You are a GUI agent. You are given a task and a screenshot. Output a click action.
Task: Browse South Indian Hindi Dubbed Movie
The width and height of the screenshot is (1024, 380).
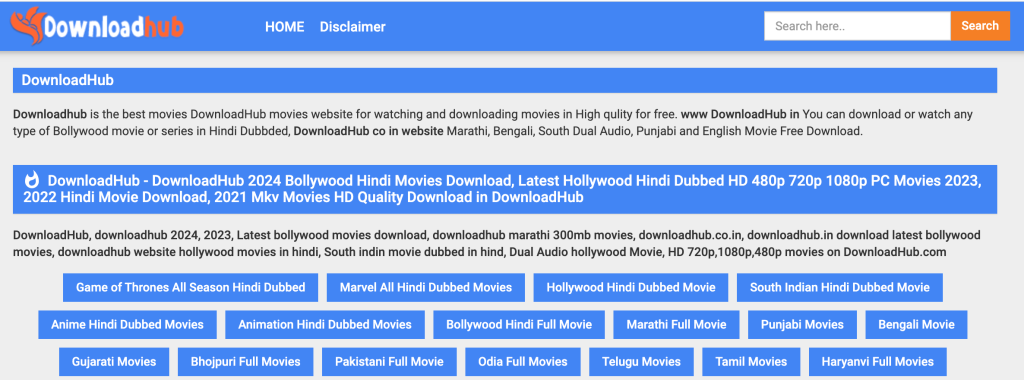[840, 287]
